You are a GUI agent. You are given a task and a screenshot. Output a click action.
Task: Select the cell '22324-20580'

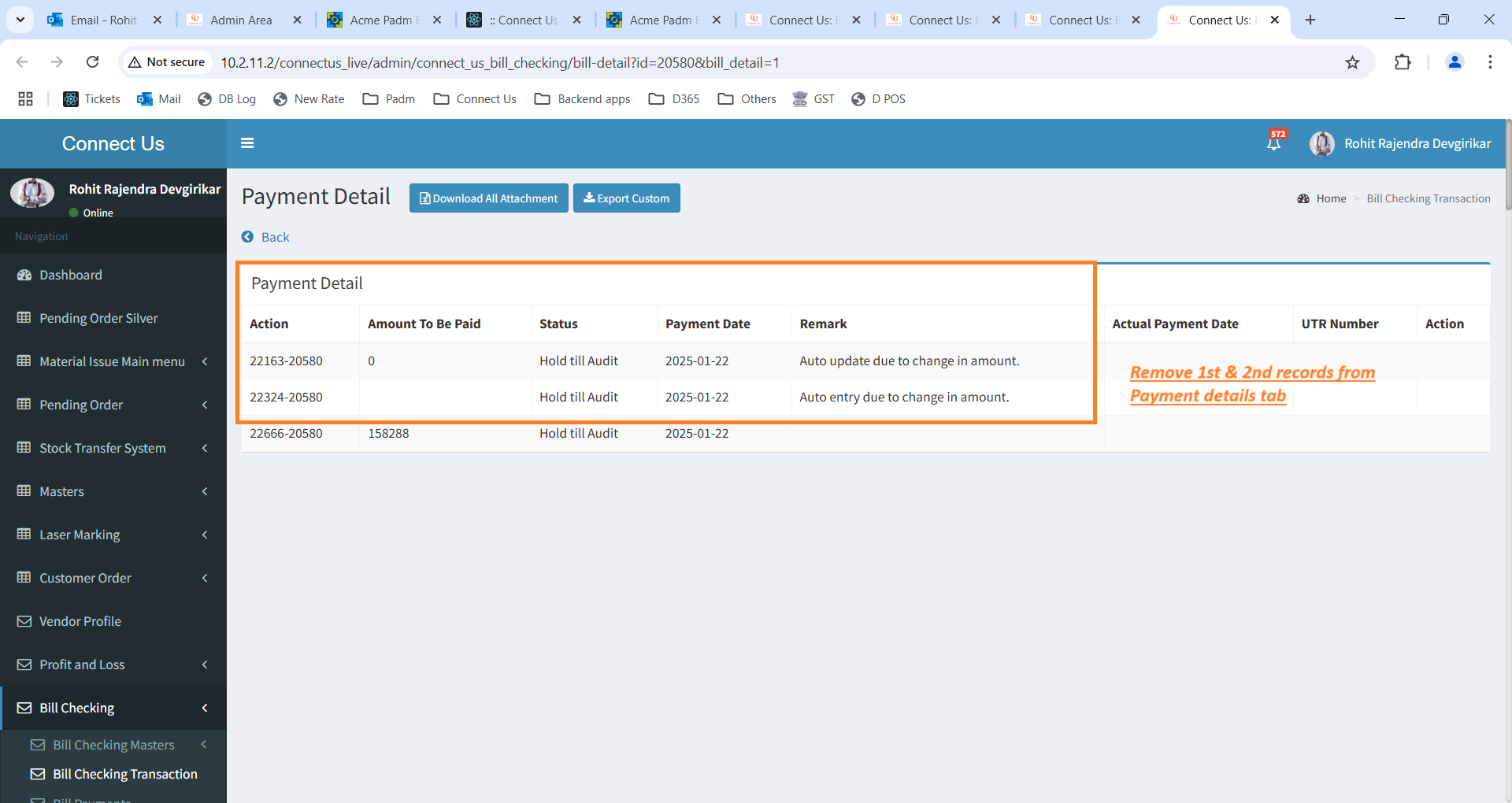point(286,397)
